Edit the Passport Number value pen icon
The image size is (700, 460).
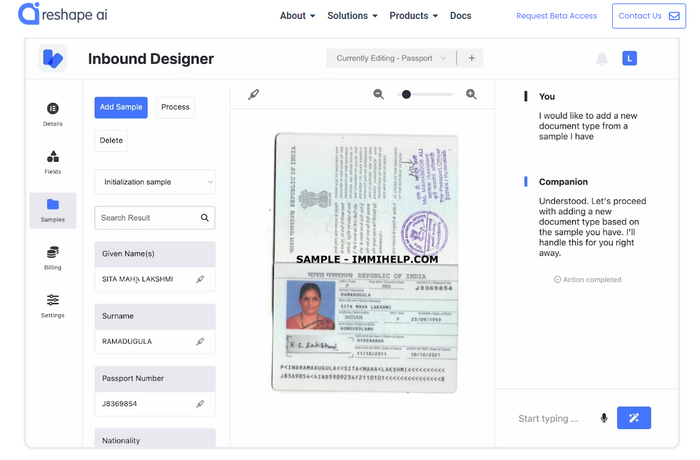pyautogui.click(x=200, y=404)
